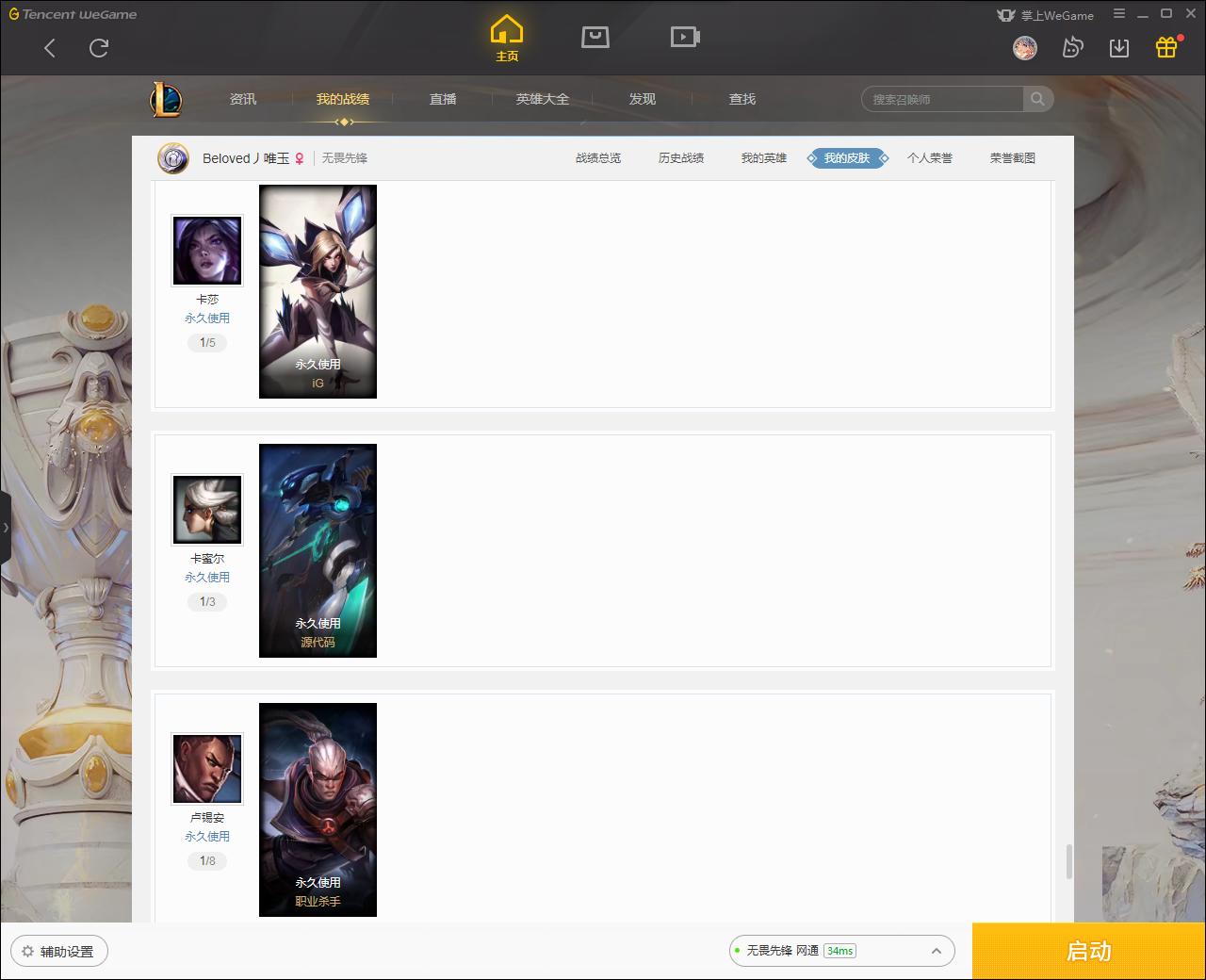Viewport: 1206px width, 980px height.
Task: Click the search magnifier icon
Action: [x=1037, y=99]
